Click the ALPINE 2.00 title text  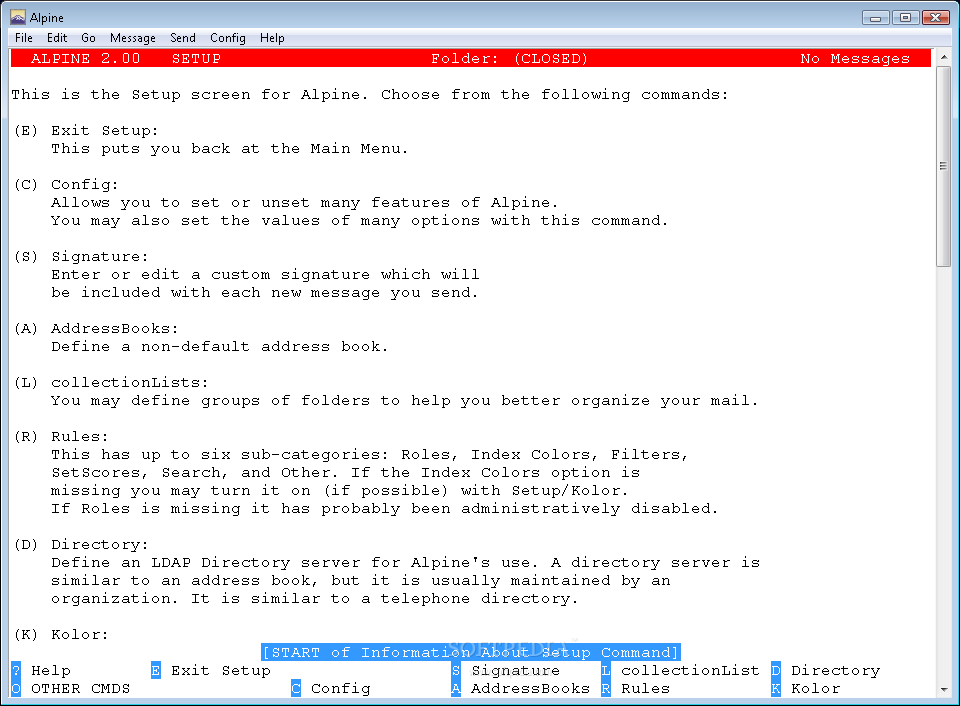click(86, 58)
